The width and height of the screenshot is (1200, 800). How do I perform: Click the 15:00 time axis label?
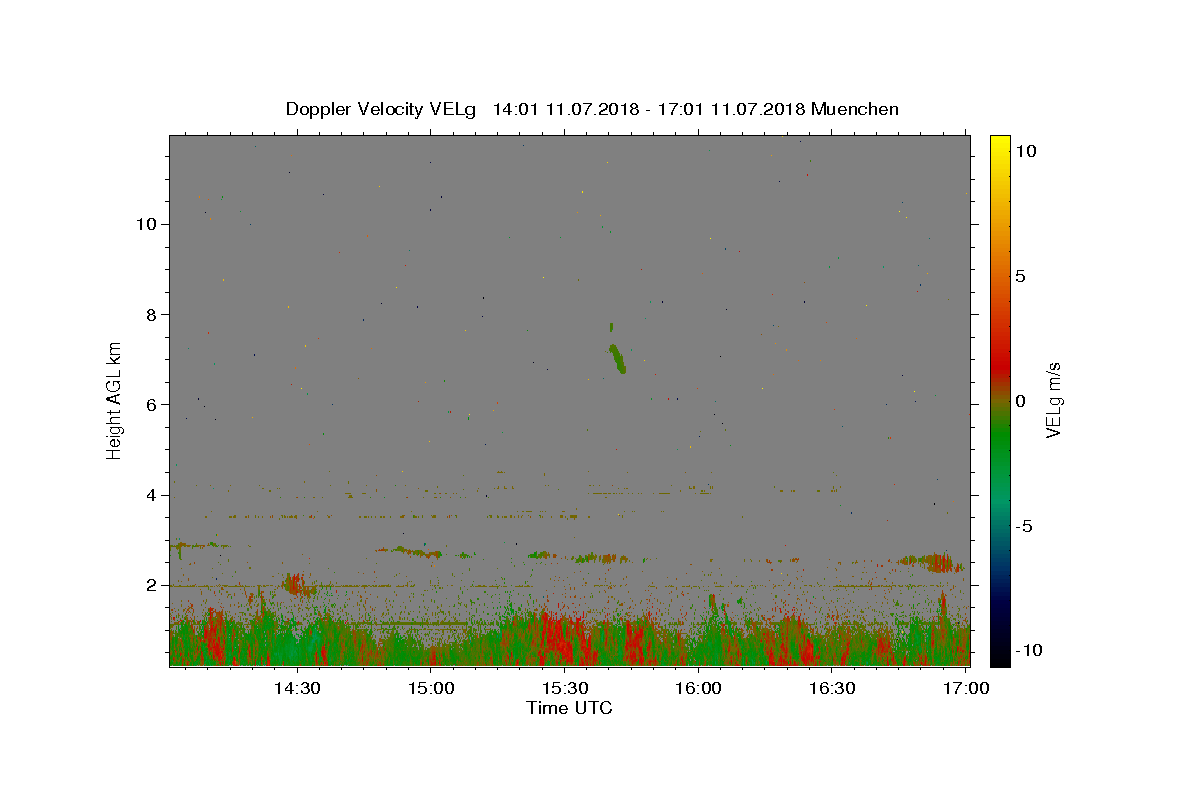point(431,688)
